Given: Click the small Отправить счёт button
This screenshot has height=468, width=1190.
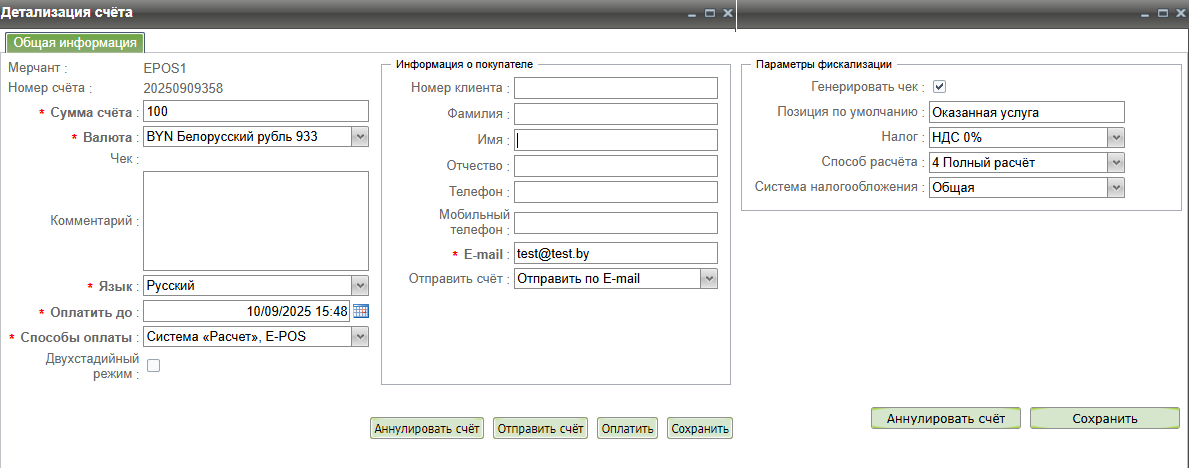Looking at the screenshot, I should tap(540, 429).
